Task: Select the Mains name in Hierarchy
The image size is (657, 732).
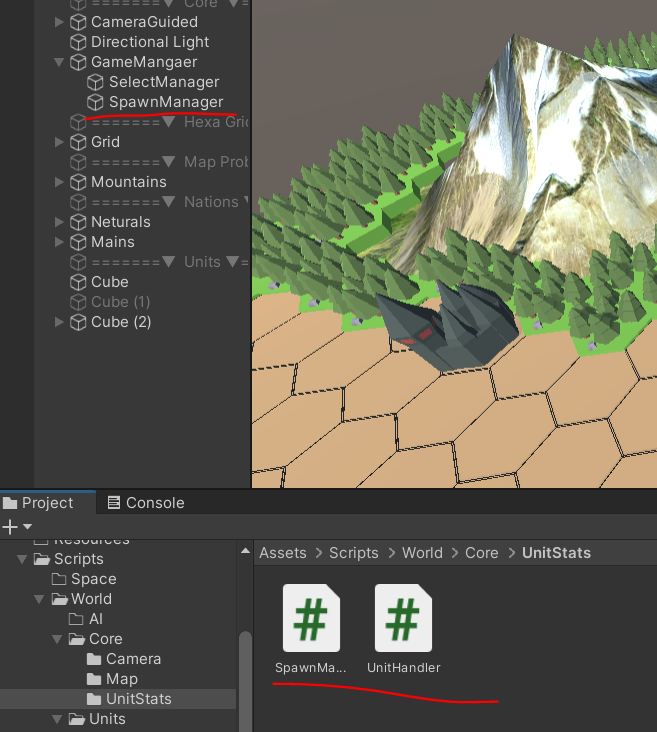Action: coord(113,242)
